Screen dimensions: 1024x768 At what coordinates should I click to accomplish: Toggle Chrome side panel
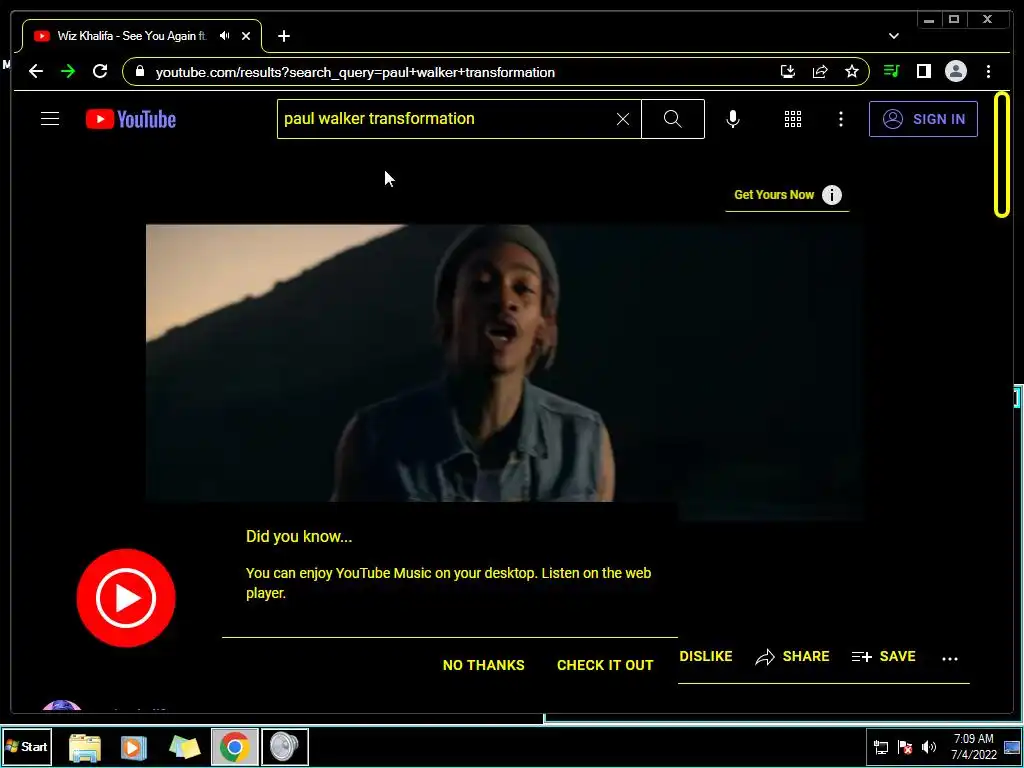click(923, 71)
